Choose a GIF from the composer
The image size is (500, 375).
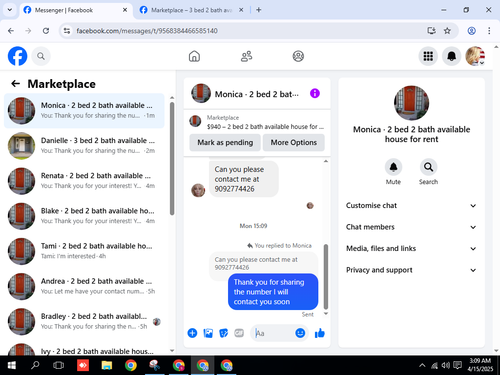pos(239,333)
